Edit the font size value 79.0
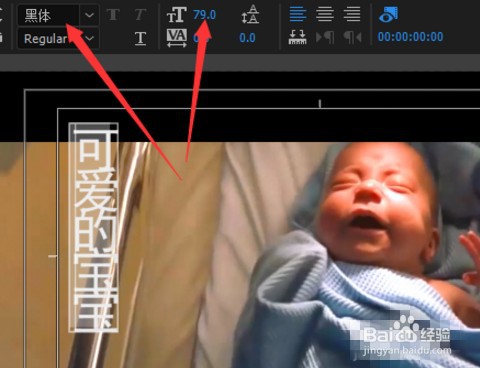The height and width of the screenshot is (368, 480). (x=204, y=15)
